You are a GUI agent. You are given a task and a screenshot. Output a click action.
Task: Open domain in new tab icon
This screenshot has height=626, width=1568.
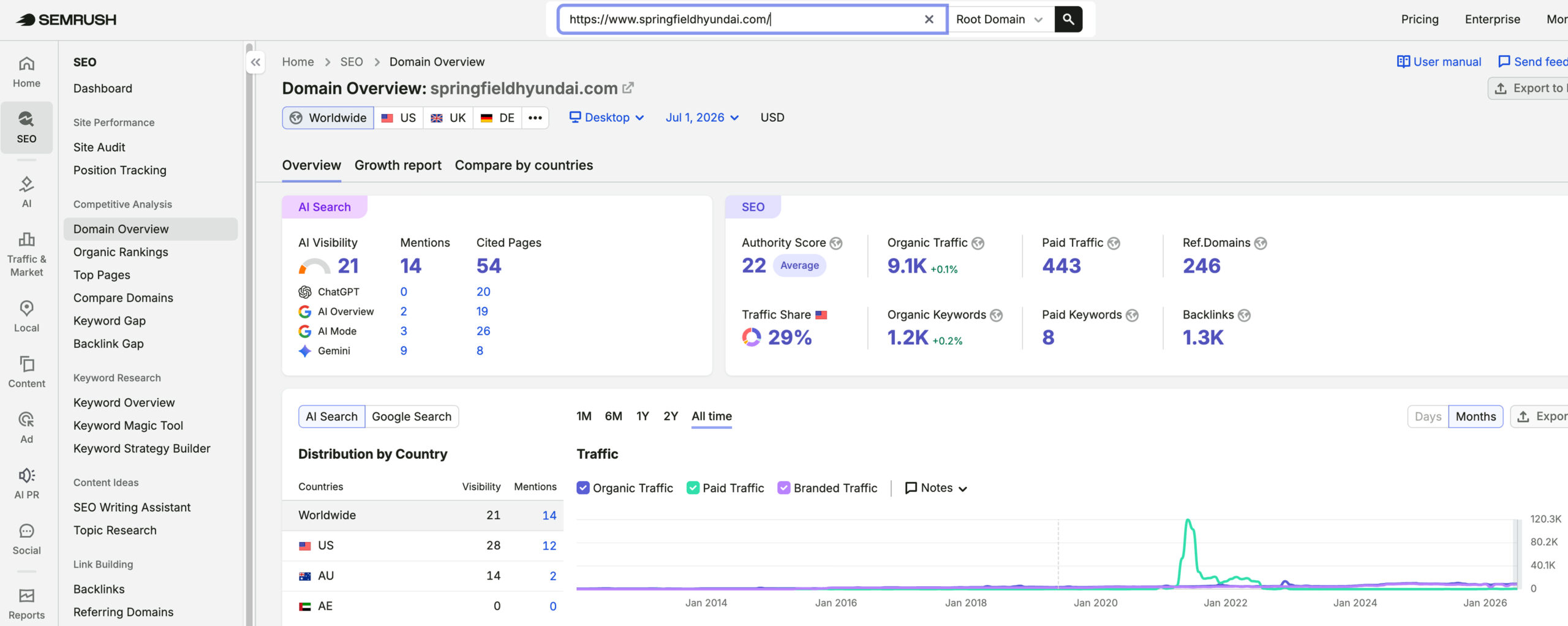pos(628,88)
